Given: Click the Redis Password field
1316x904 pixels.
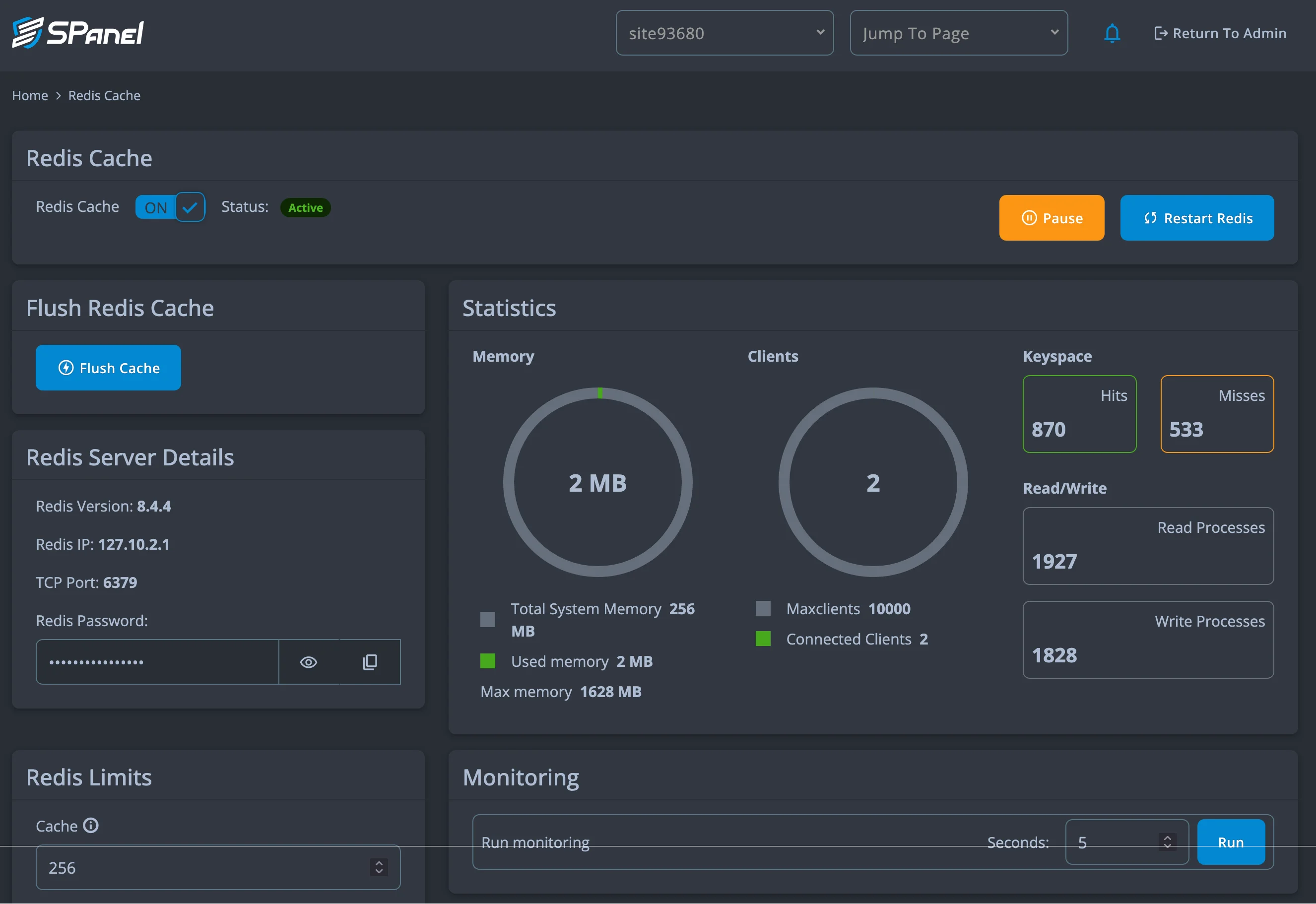Looking at the screenshot, I should tap(157, 661).
